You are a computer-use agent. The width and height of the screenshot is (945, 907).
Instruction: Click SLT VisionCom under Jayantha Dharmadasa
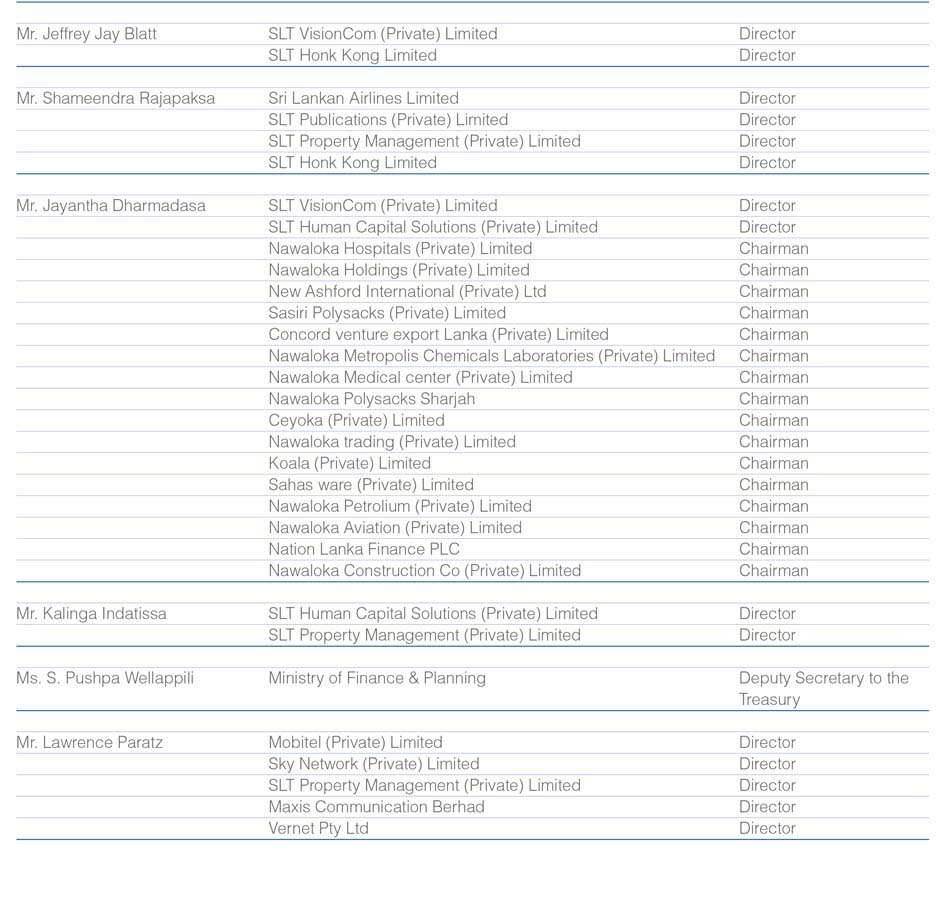[383, 206]
